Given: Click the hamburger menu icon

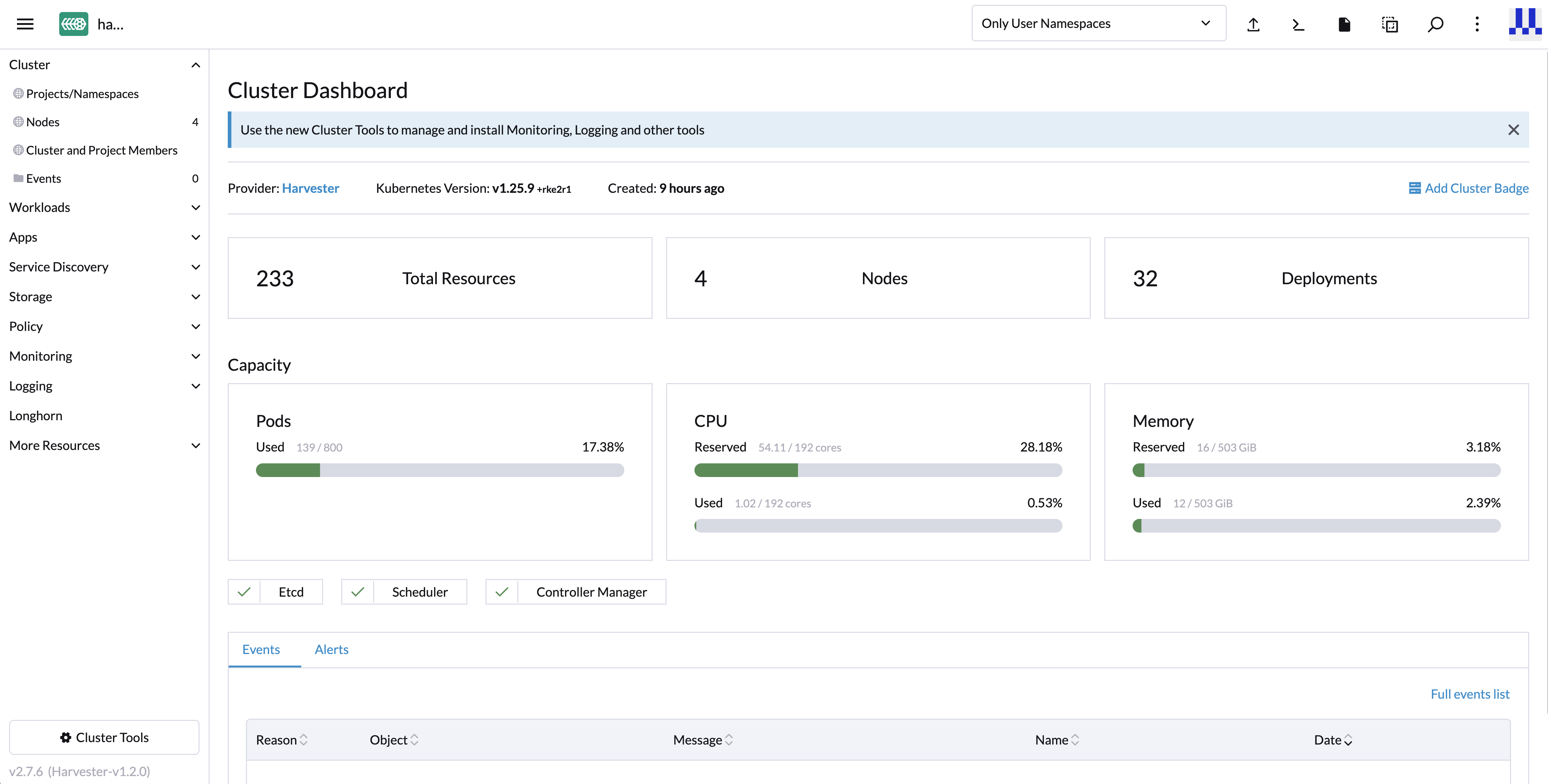Looking at the screenshot, I should tap(26, 23).
